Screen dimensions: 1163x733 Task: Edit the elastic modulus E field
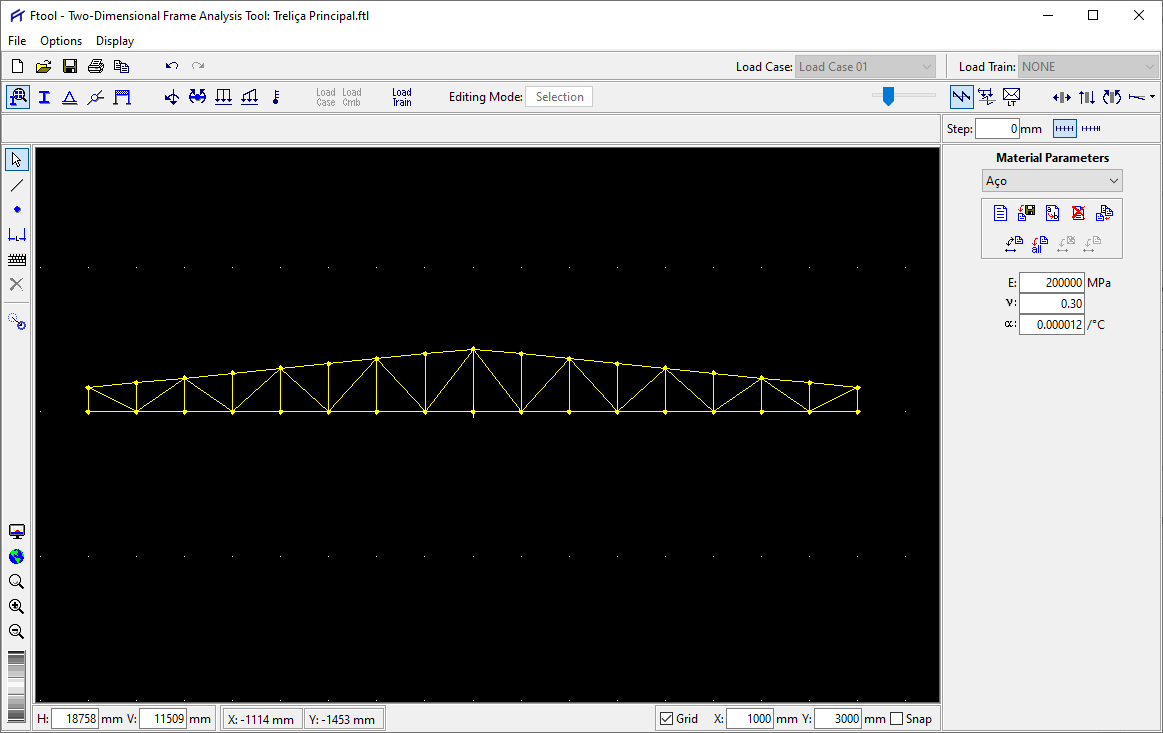[1052, 283]
